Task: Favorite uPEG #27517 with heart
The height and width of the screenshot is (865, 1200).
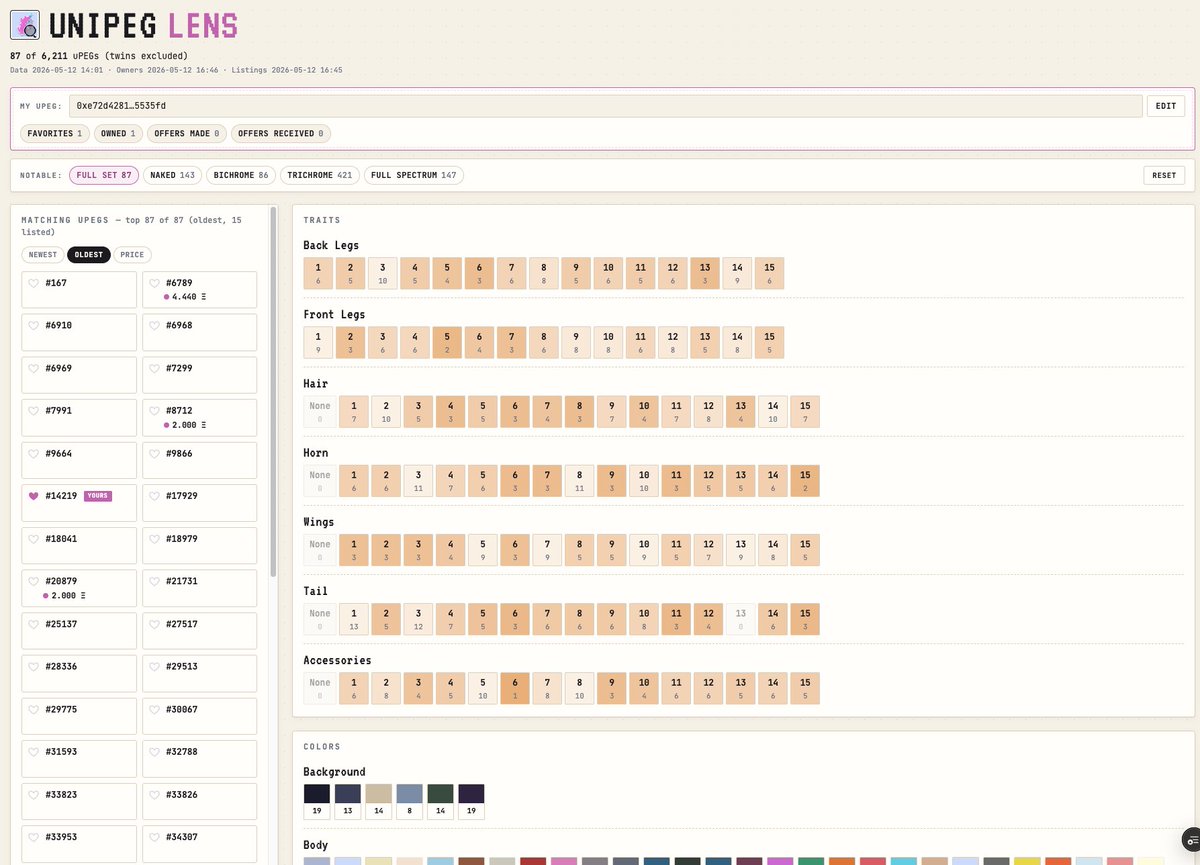Action: (x=154, y=624)
